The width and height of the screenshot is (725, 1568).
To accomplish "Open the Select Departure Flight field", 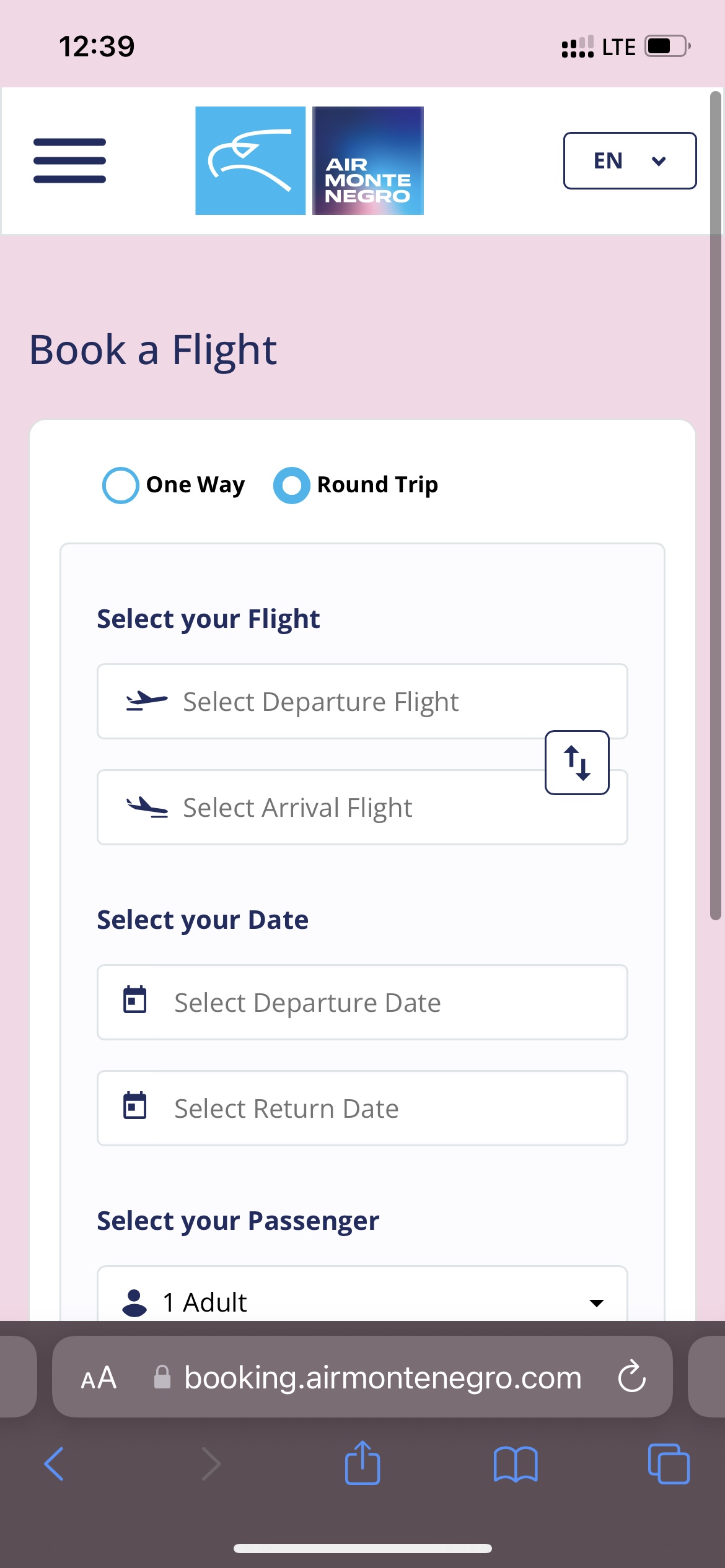I will (362, 701).
